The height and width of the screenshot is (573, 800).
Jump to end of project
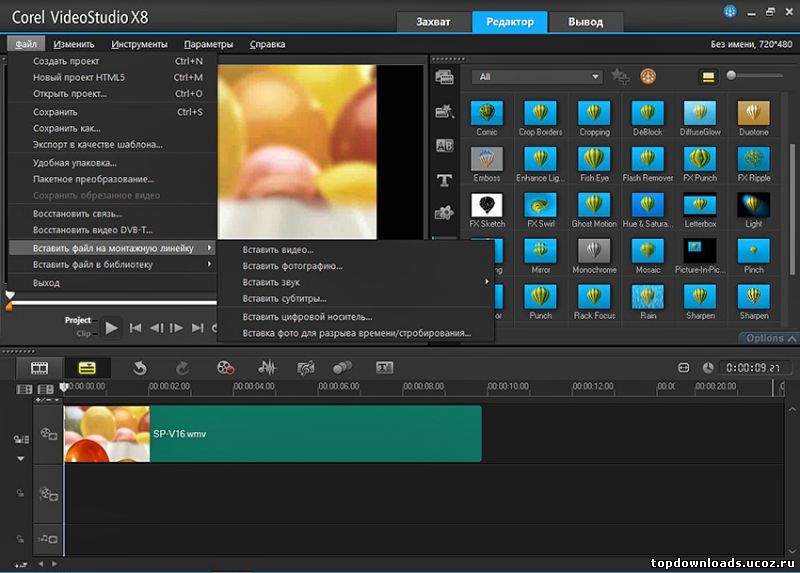pos(197,328)
